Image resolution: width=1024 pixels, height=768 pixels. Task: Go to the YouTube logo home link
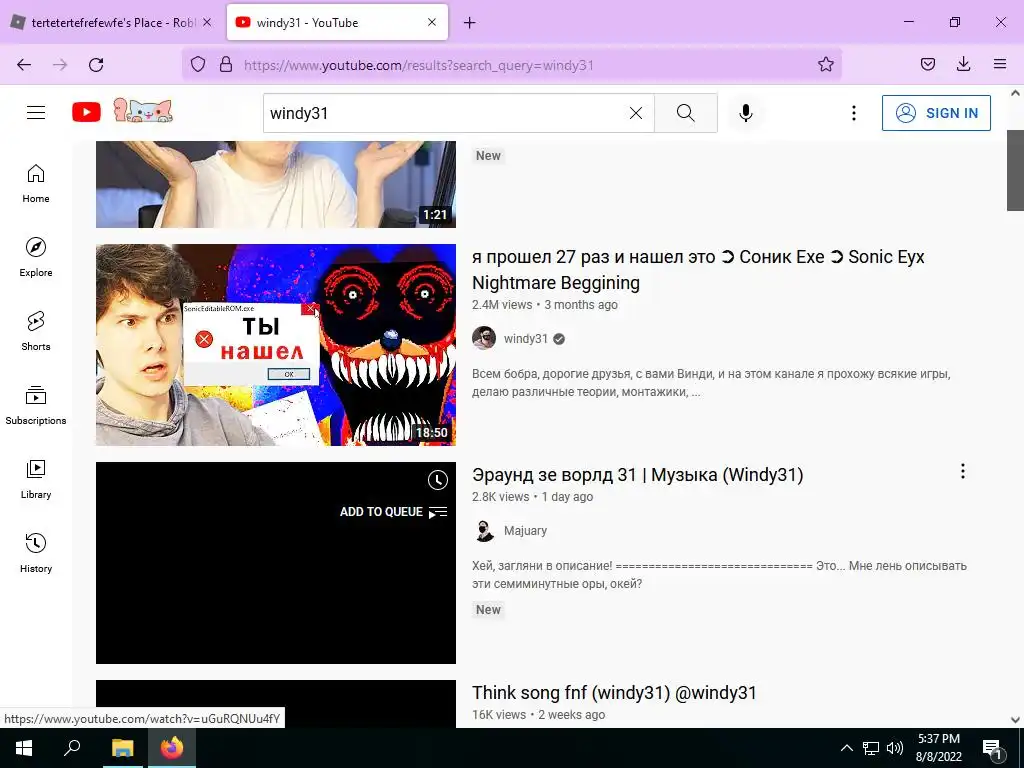point(86,112)
